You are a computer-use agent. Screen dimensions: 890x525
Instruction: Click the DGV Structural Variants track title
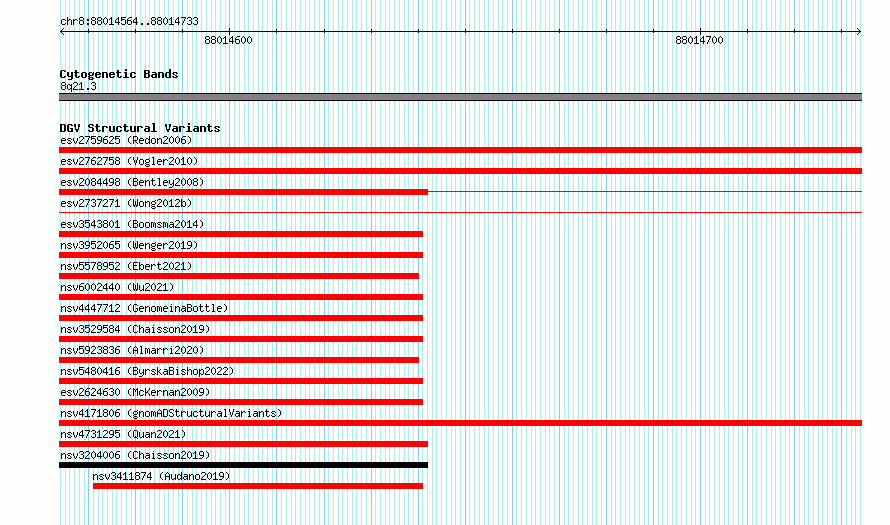140,128
